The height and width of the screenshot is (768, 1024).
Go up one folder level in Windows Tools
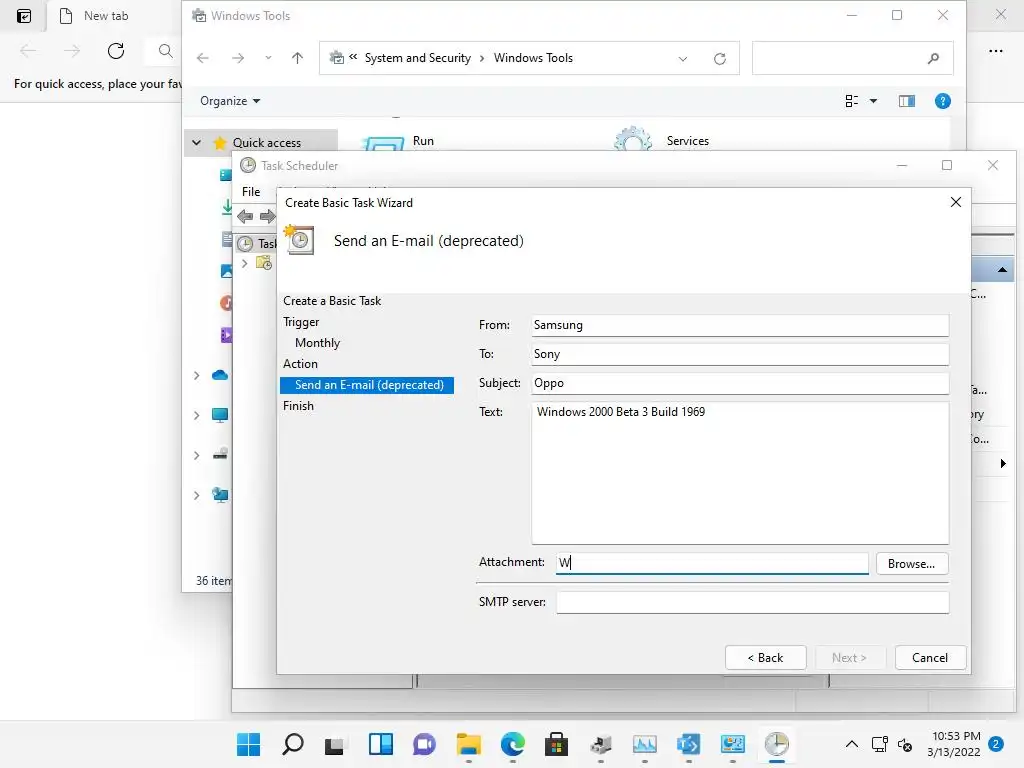[297, 58]
